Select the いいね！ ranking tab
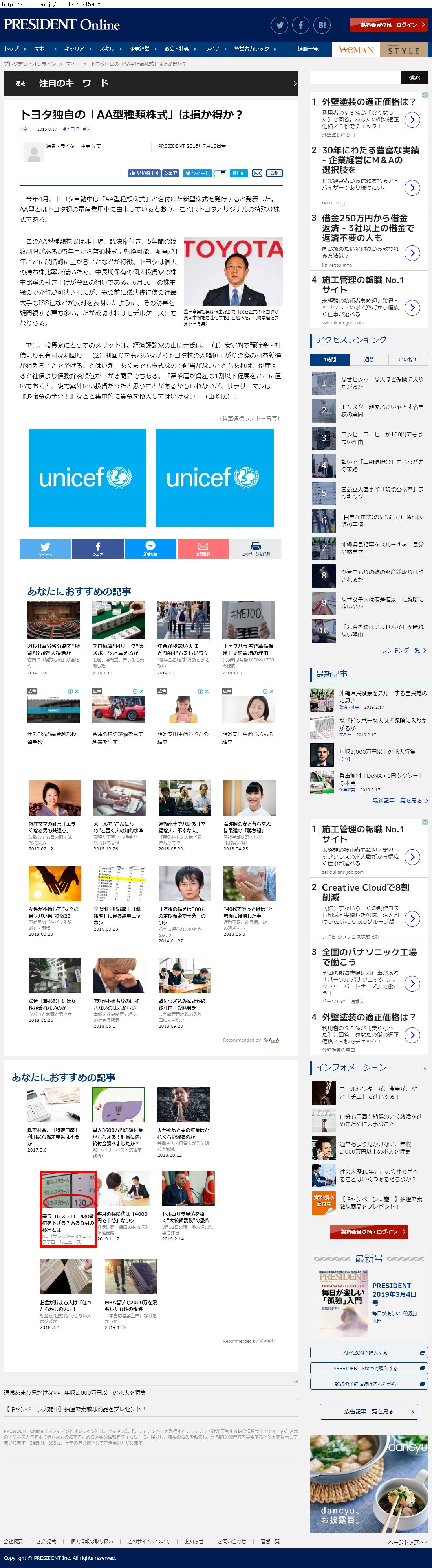Screen dimensions: 432x1568 [407, 359]
